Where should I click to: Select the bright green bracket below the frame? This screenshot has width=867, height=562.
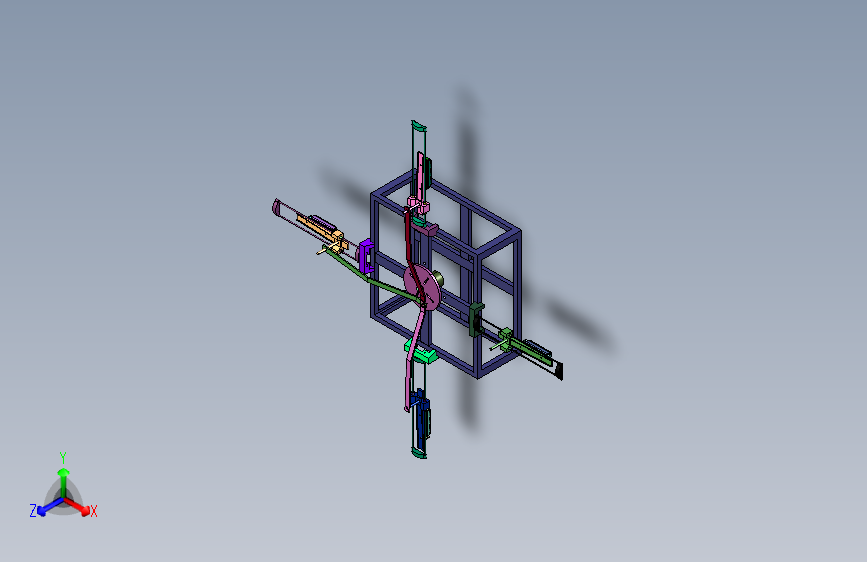coord(421,352)
